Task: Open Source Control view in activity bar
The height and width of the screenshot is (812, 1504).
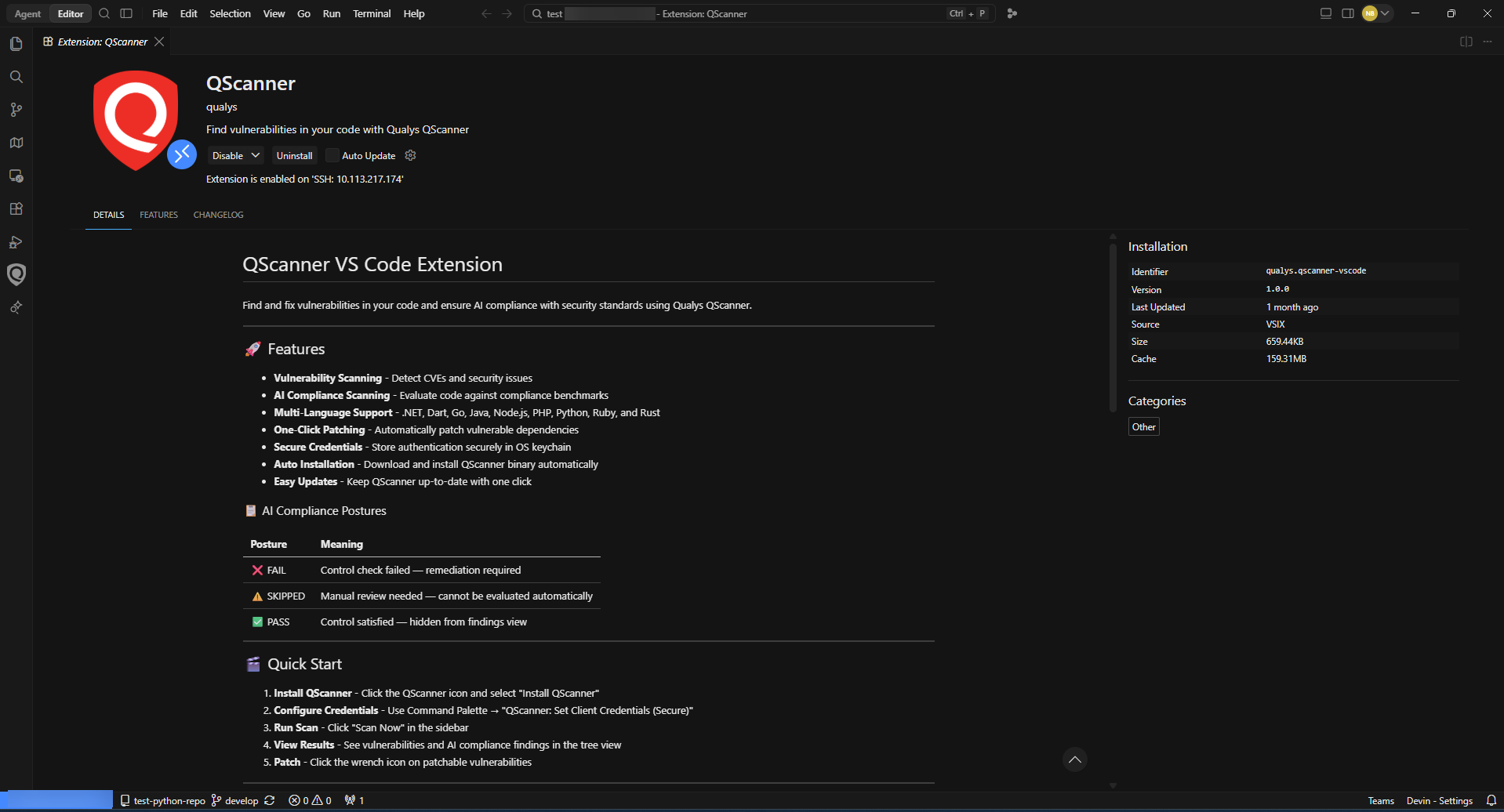Action: click(16, 110)
